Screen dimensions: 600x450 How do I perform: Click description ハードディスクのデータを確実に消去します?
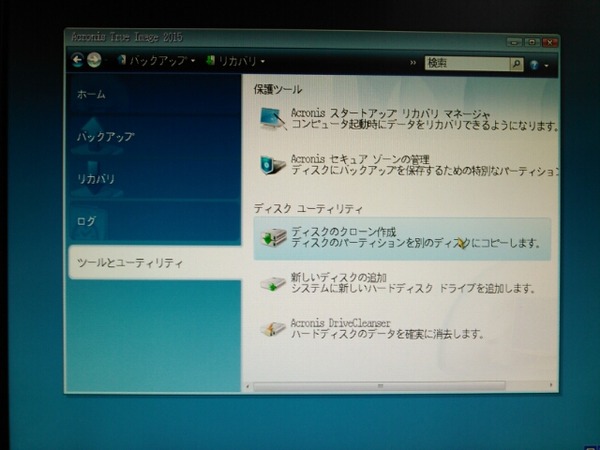(x=387, y=334)
